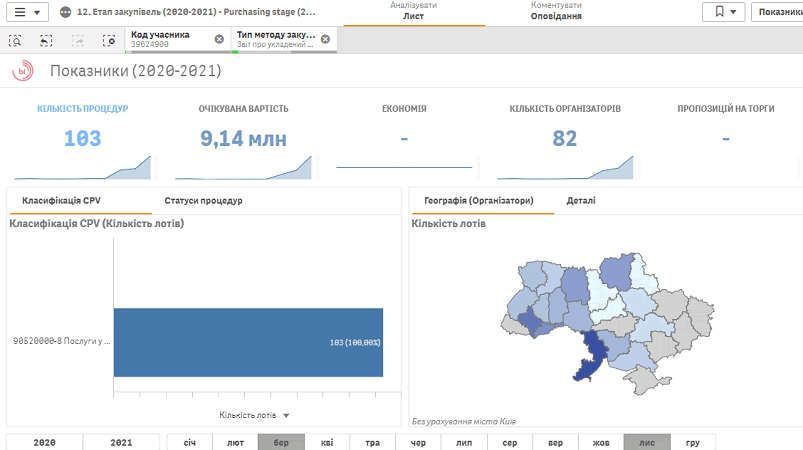The image size is (803, 450).
Task: Click the 103 procedures value
Action: [x=82, y=138]
